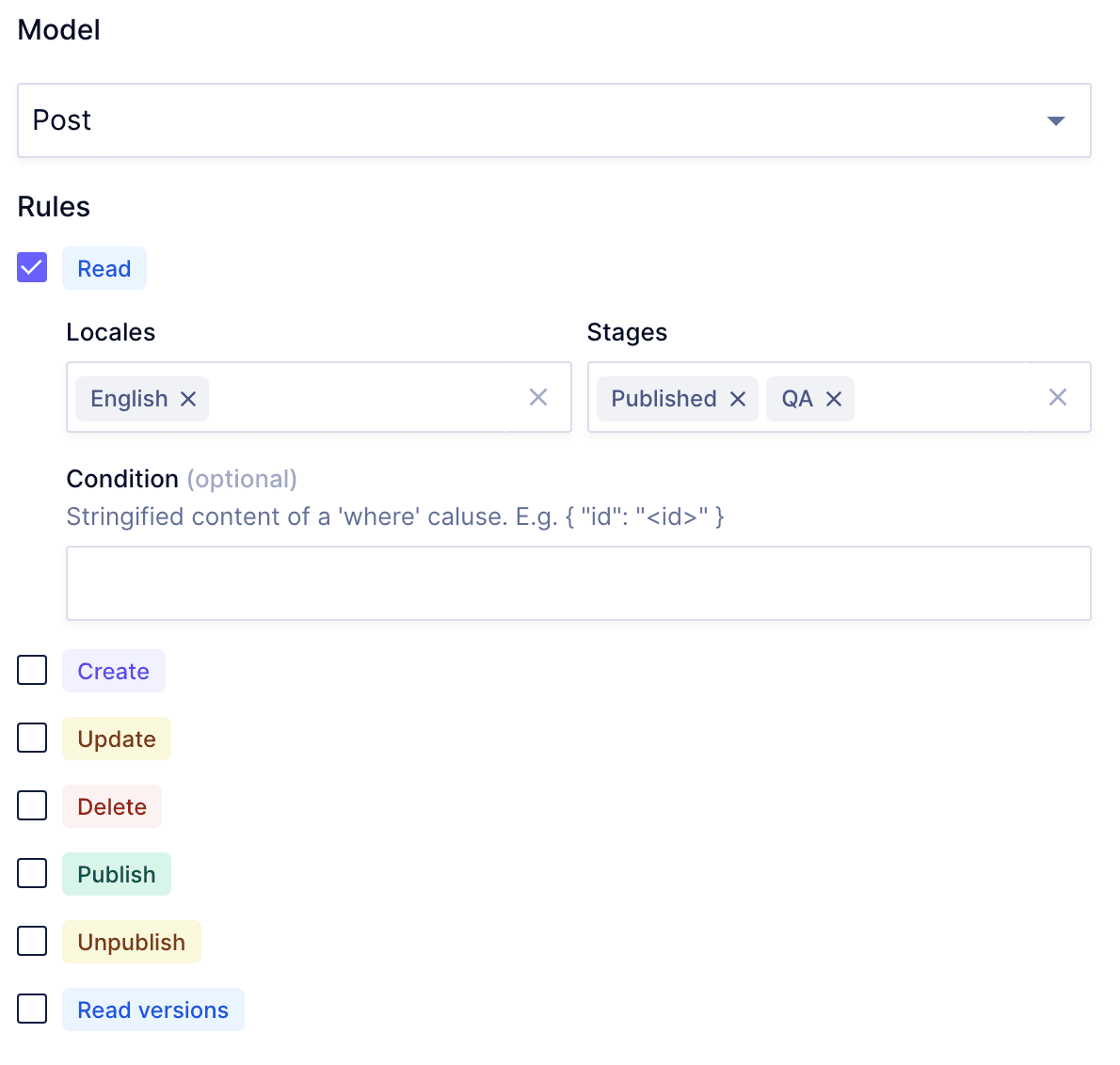Enable the Read versions permission

pyautogui.click(x=31, y=1008)
